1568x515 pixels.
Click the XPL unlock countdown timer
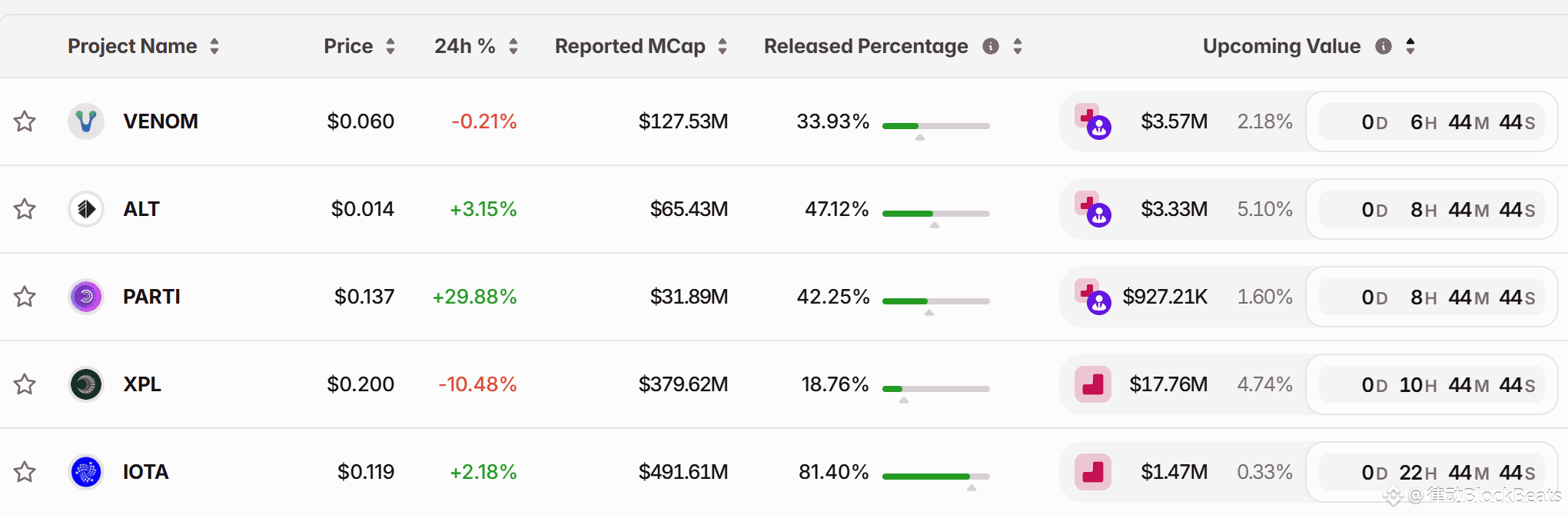pos(1431,384)
